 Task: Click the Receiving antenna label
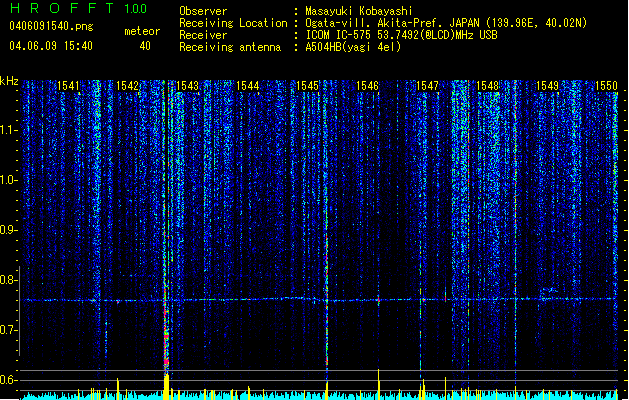(x=230, y=47)
